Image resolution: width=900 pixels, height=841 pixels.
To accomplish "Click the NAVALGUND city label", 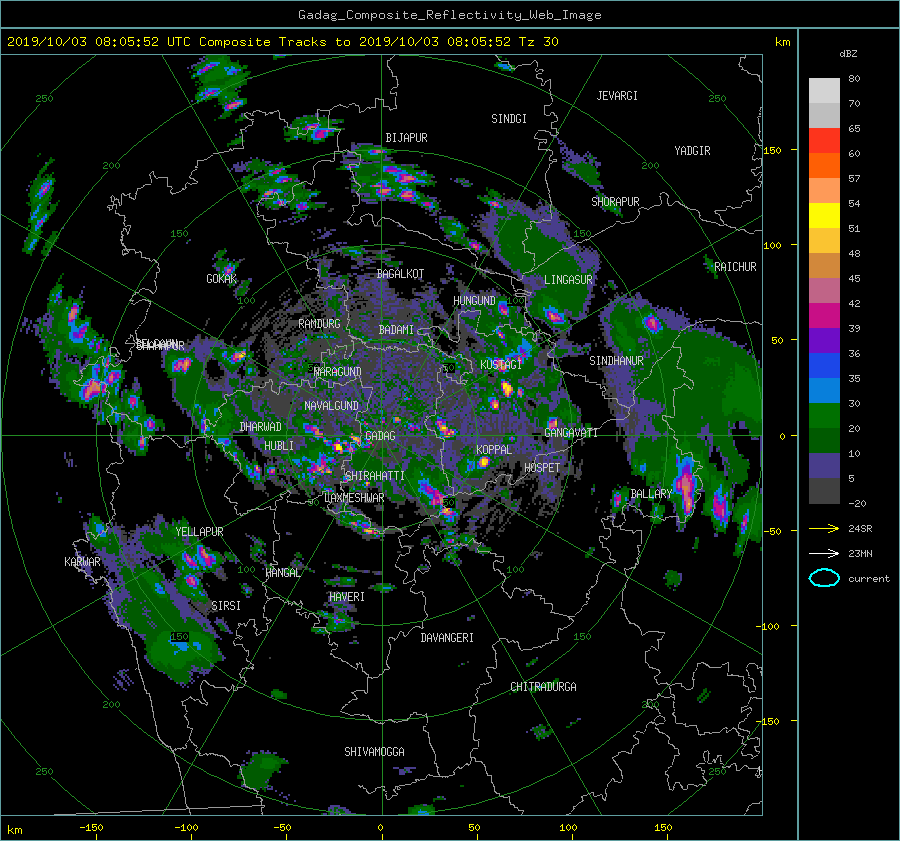I will click(331, 406).
